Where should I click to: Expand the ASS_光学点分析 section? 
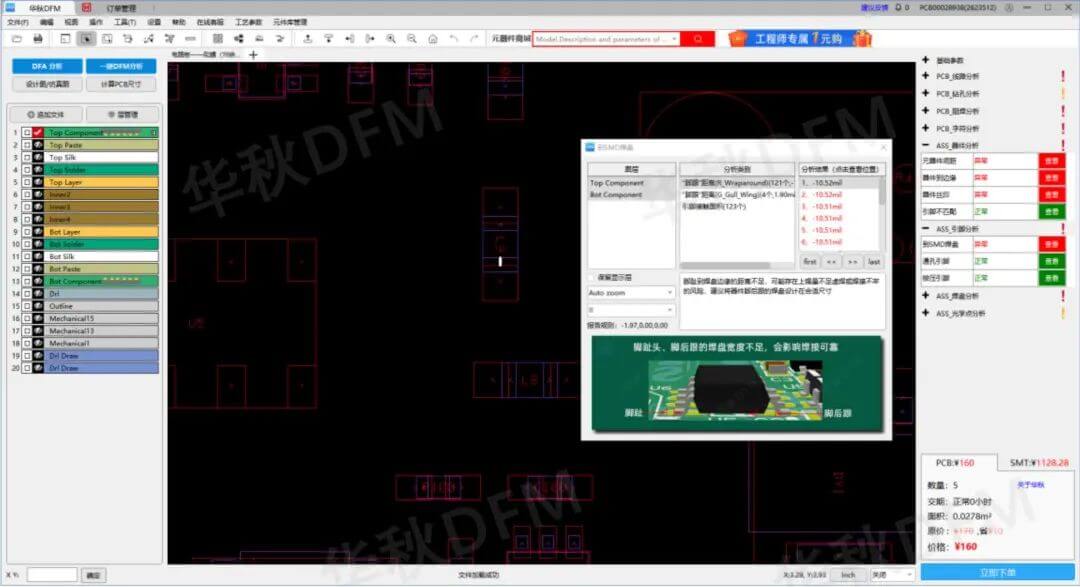click(x=925, y=313)
